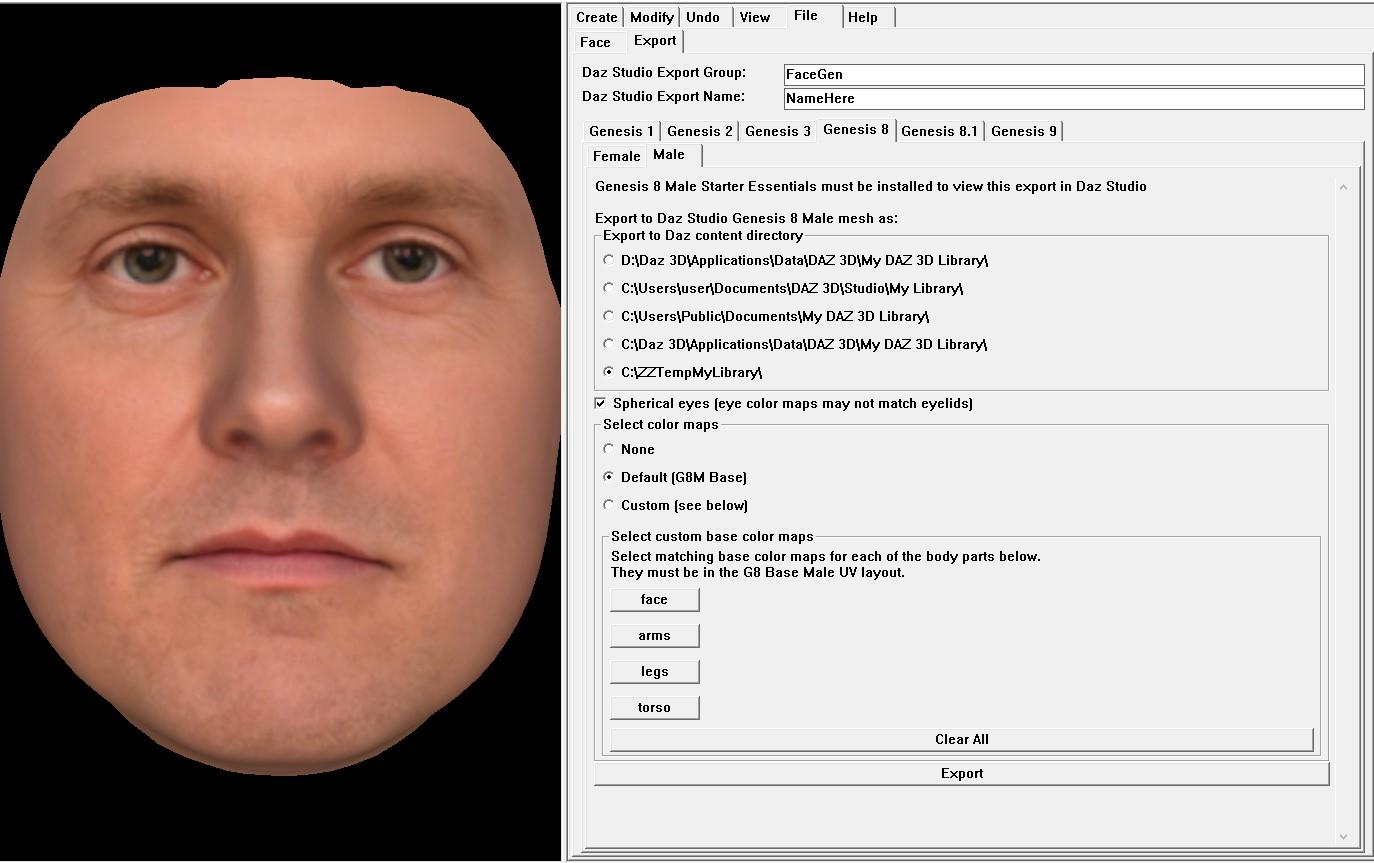Switch to the Genesis 3 tab

tap(778, 131)
